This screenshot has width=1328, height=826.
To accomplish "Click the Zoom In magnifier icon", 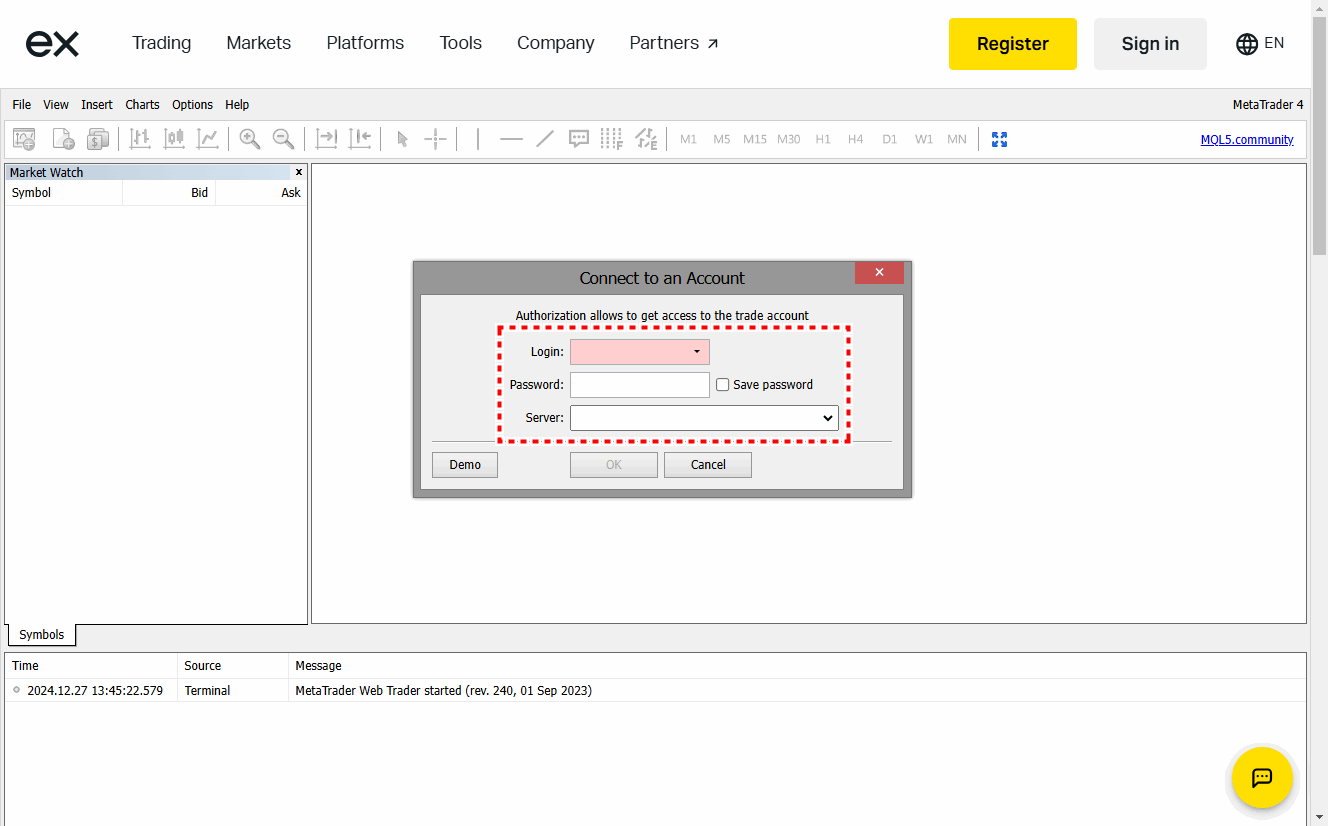I will [250, 139].
